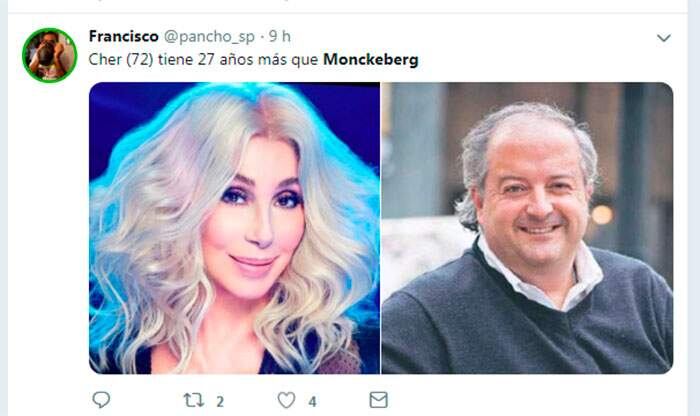
Task: View the like count showing 4
Action: tap(312, 402)
